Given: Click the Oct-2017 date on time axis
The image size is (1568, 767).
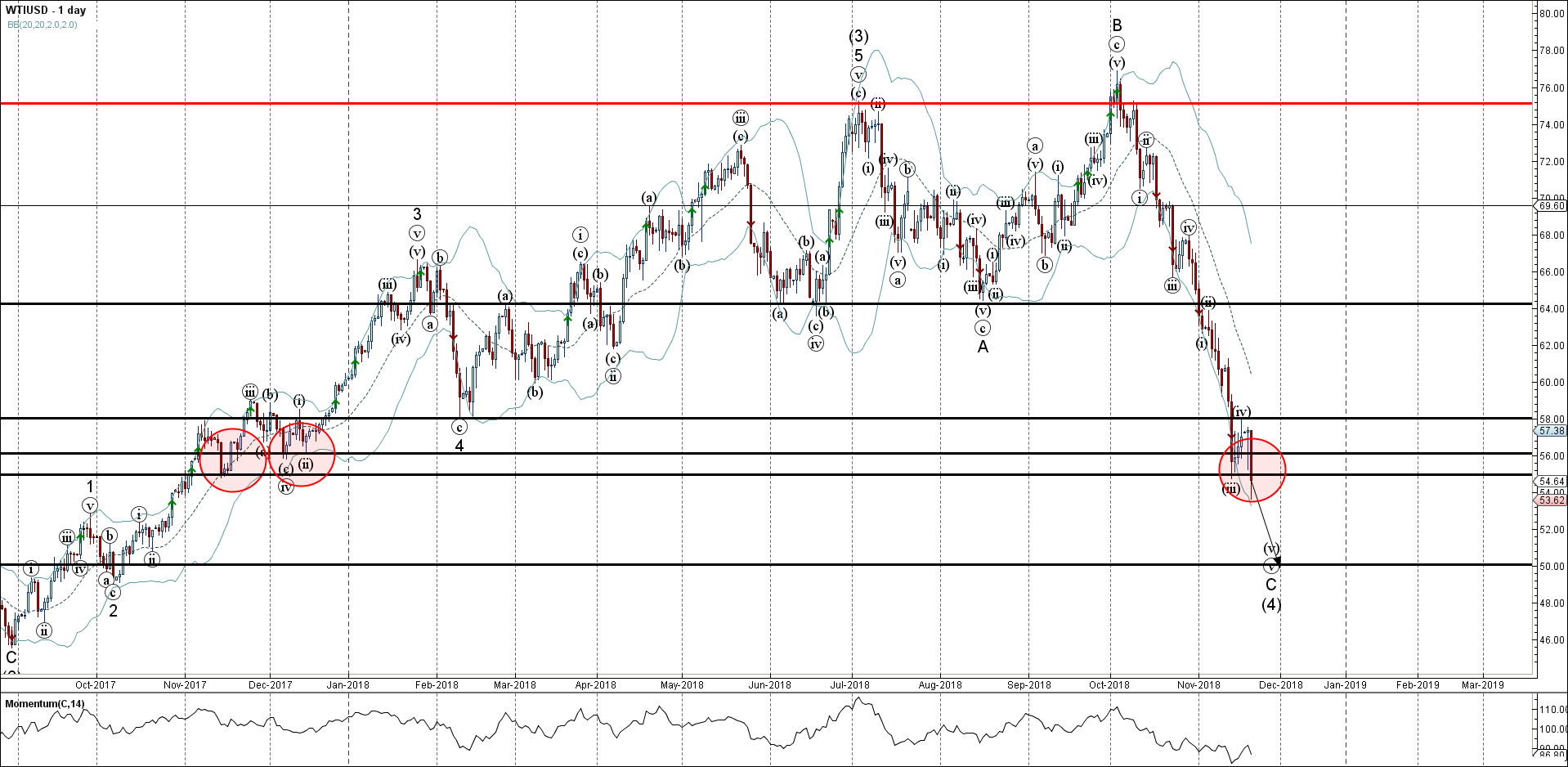Looking at the screenshot, I should click(95, 685).
